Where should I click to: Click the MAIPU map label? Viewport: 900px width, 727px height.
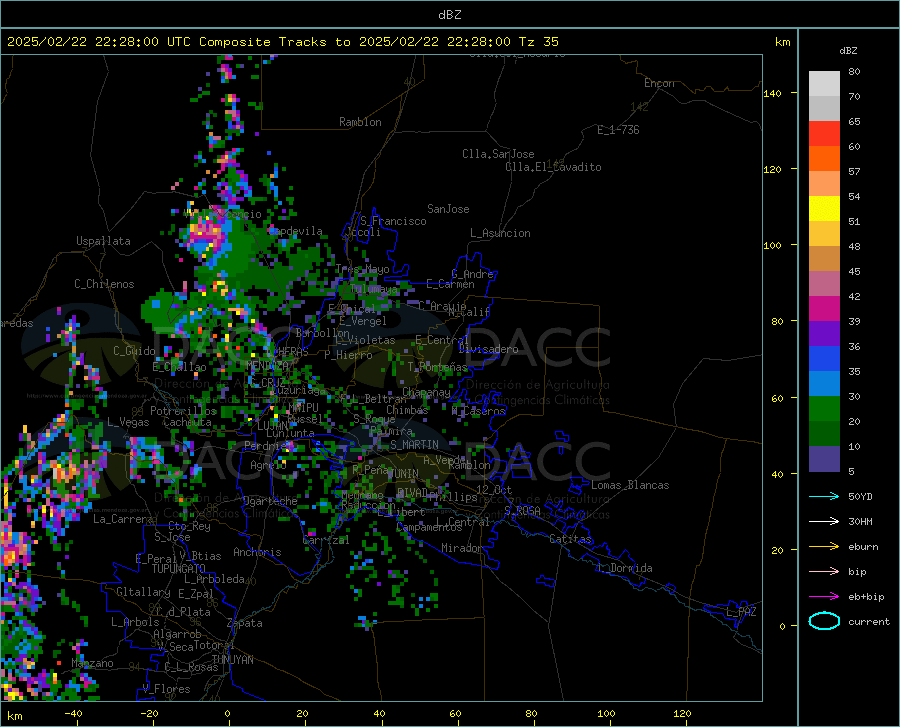pos(303,407)
